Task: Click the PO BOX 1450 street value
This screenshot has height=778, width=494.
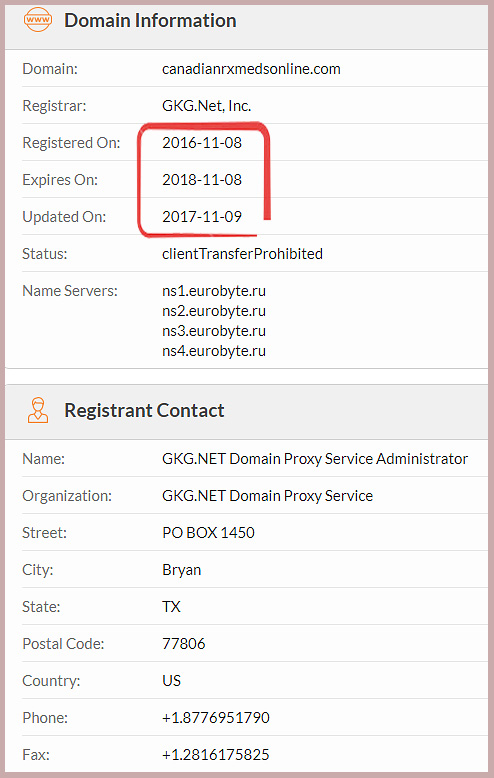Action: click(208, 532)
